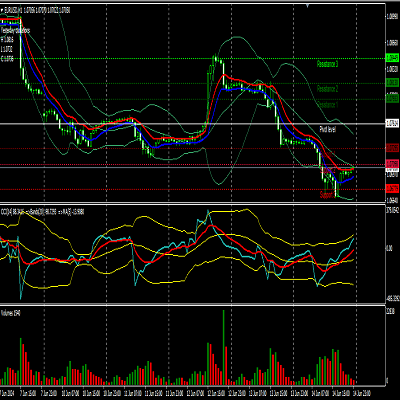Click the bright red Support 3 price tag
Screen dimensions: 400x400
[x=392, y=189]
